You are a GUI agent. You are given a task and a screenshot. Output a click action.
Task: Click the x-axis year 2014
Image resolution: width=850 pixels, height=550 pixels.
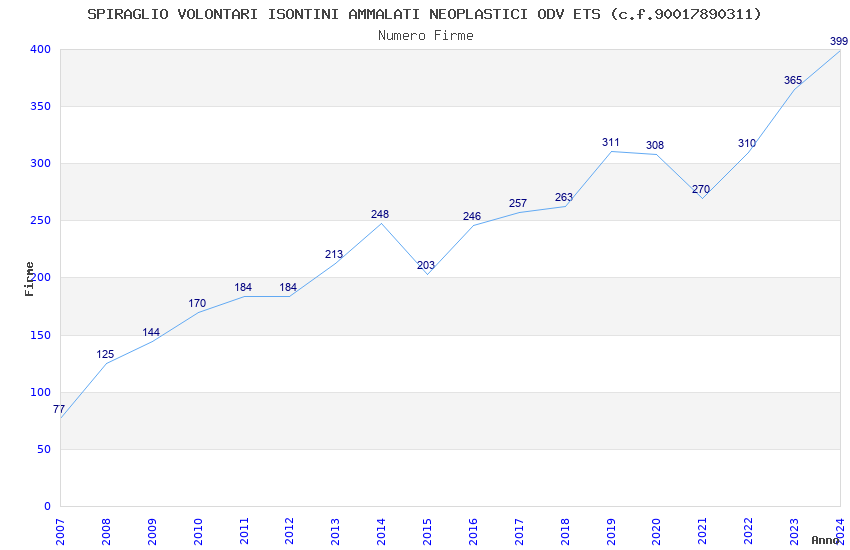pyautogui.click(x=381, y=532)
